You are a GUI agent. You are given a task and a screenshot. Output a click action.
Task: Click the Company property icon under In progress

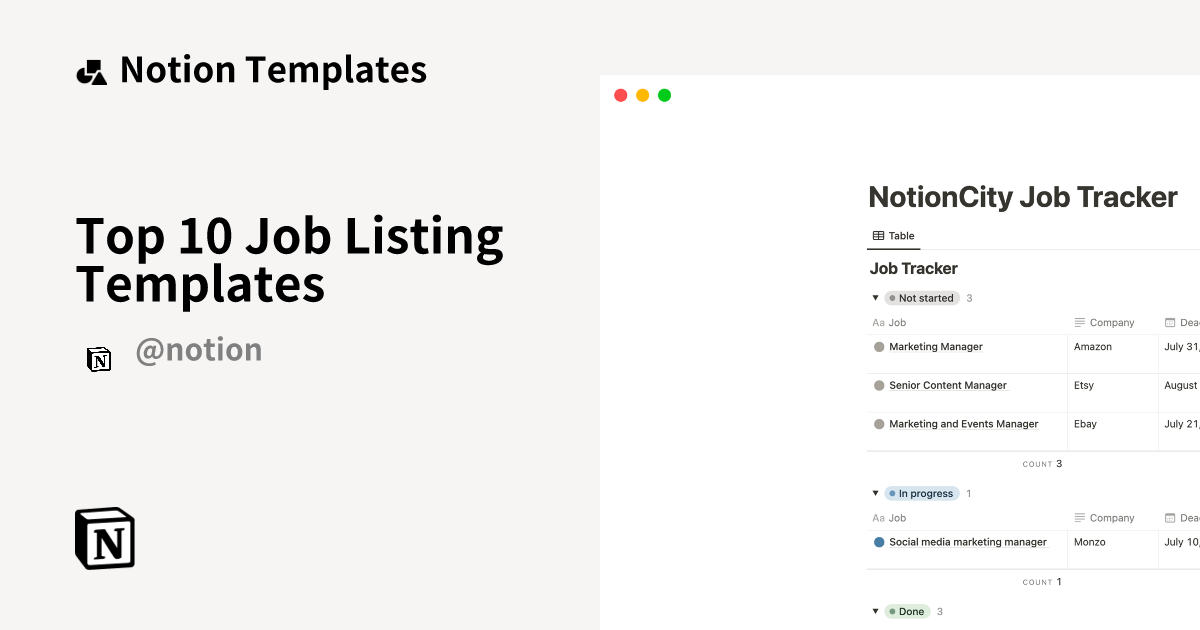[1080, 517]
